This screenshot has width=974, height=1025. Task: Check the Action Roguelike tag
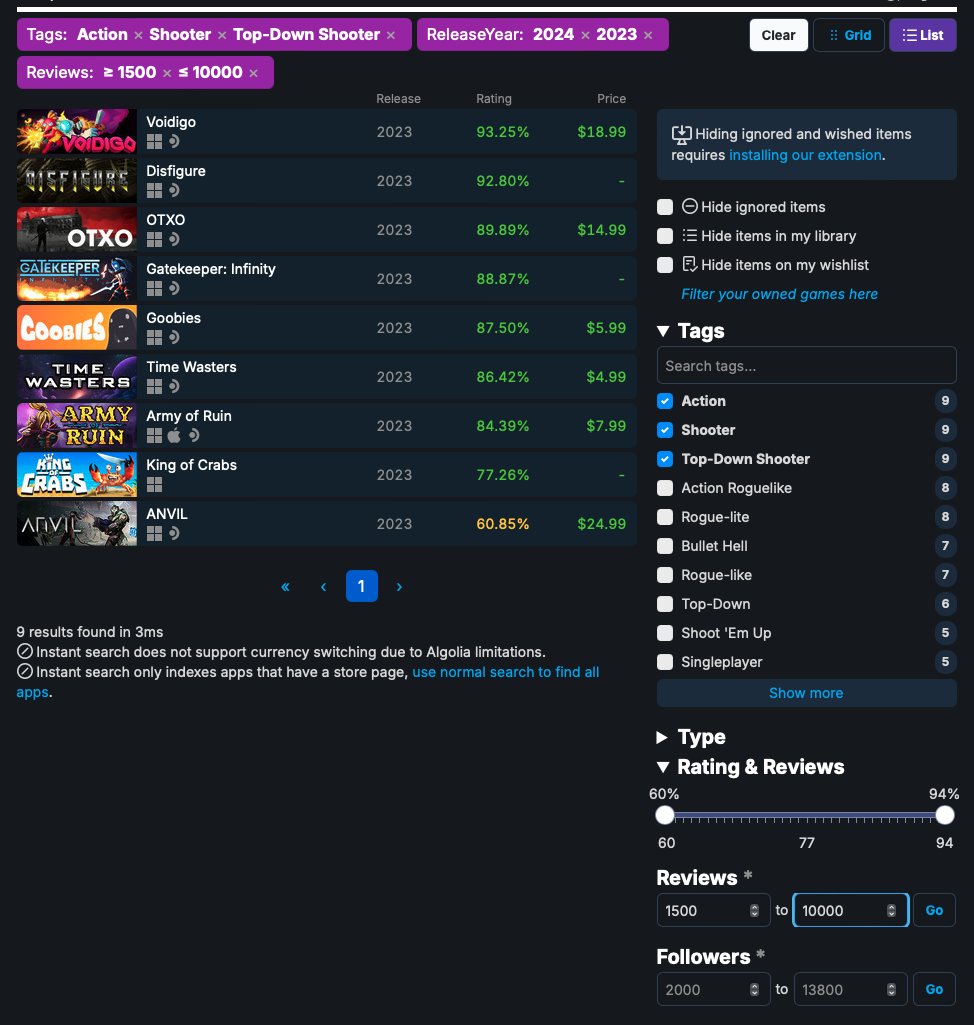coord(665,488)
